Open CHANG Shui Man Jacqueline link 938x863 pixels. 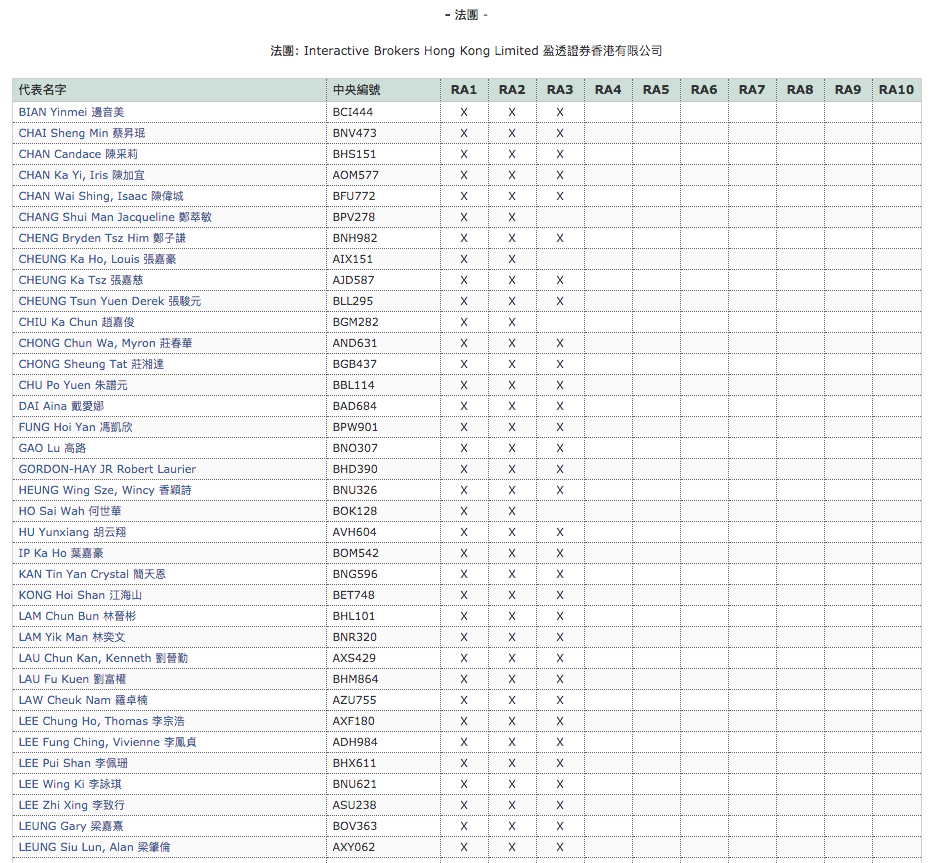click(x=115, y=216)
